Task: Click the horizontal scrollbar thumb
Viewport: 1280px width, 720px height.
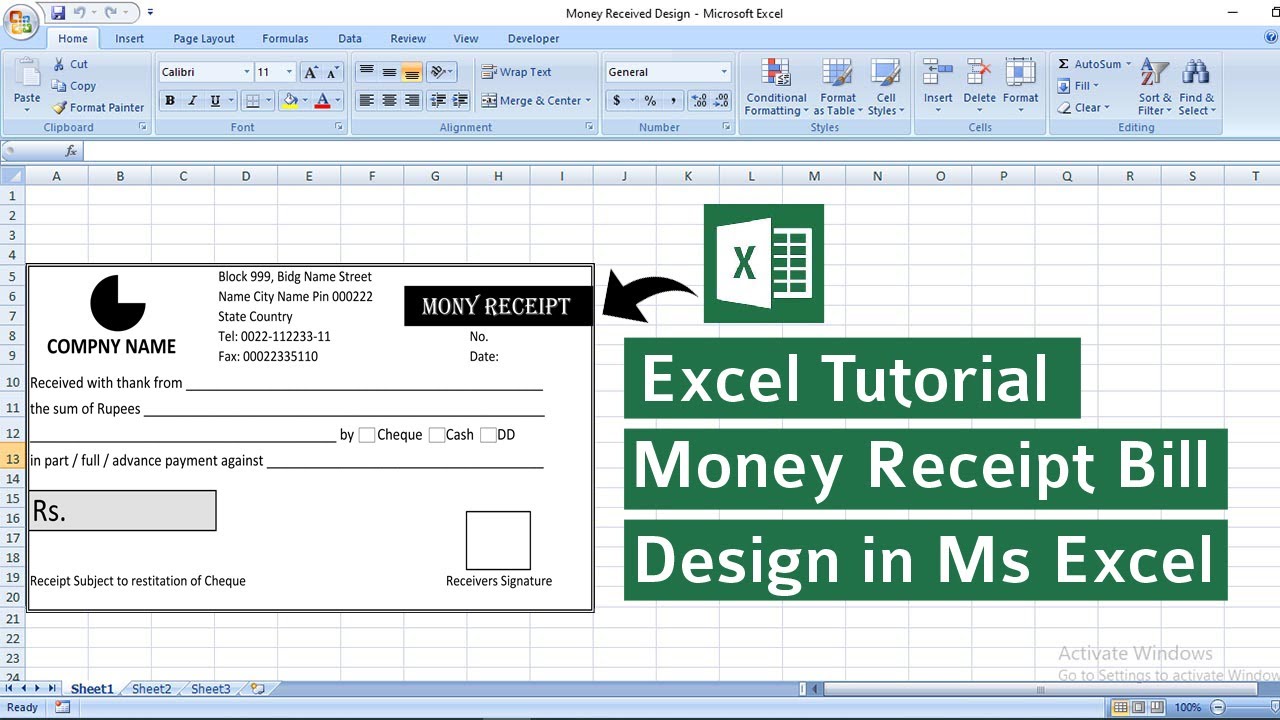Action: [x=1040, y=689]
